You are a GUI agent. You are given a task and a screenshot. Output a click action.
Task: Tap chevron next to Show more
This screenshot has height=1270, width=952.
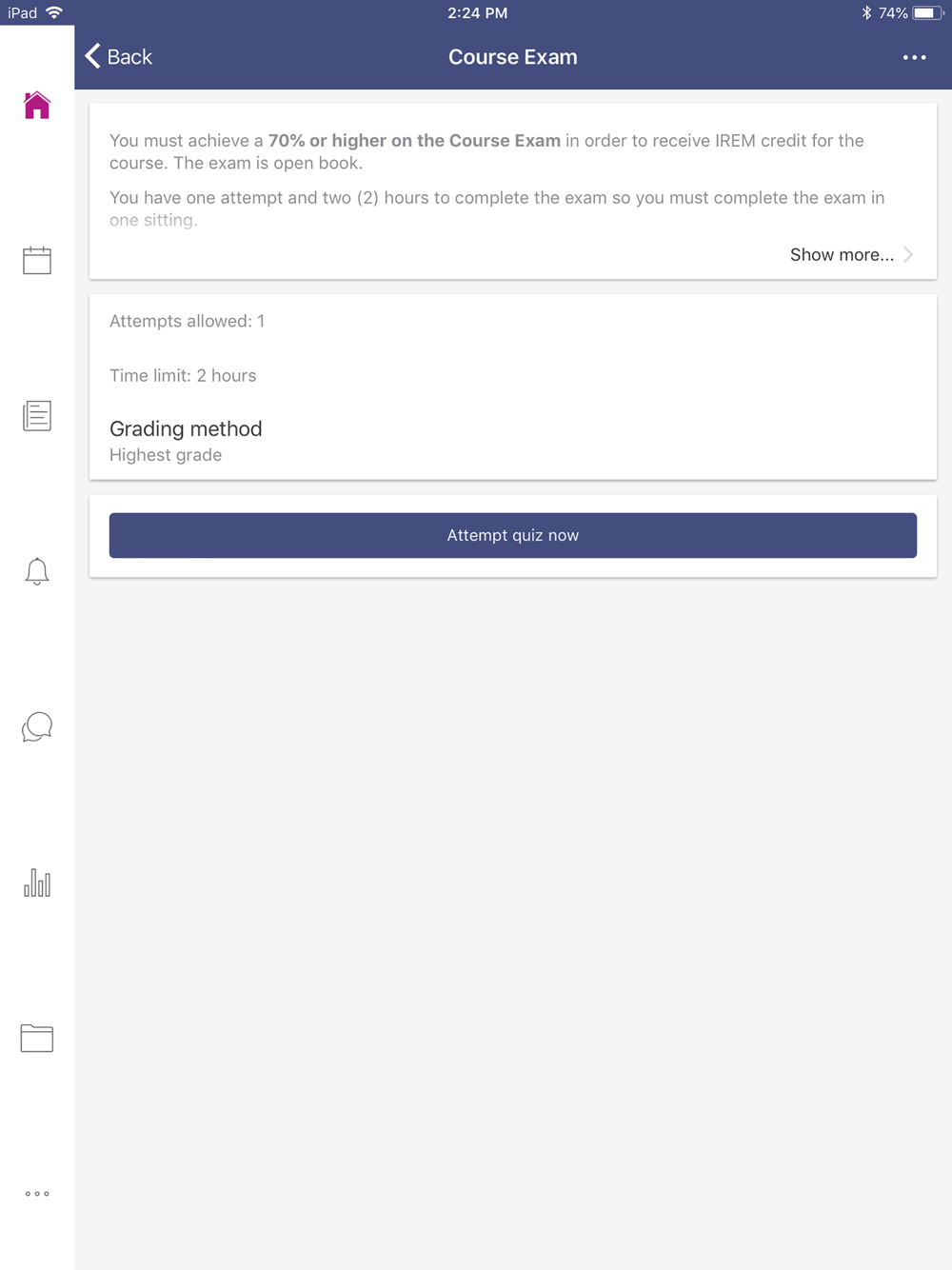908,255
